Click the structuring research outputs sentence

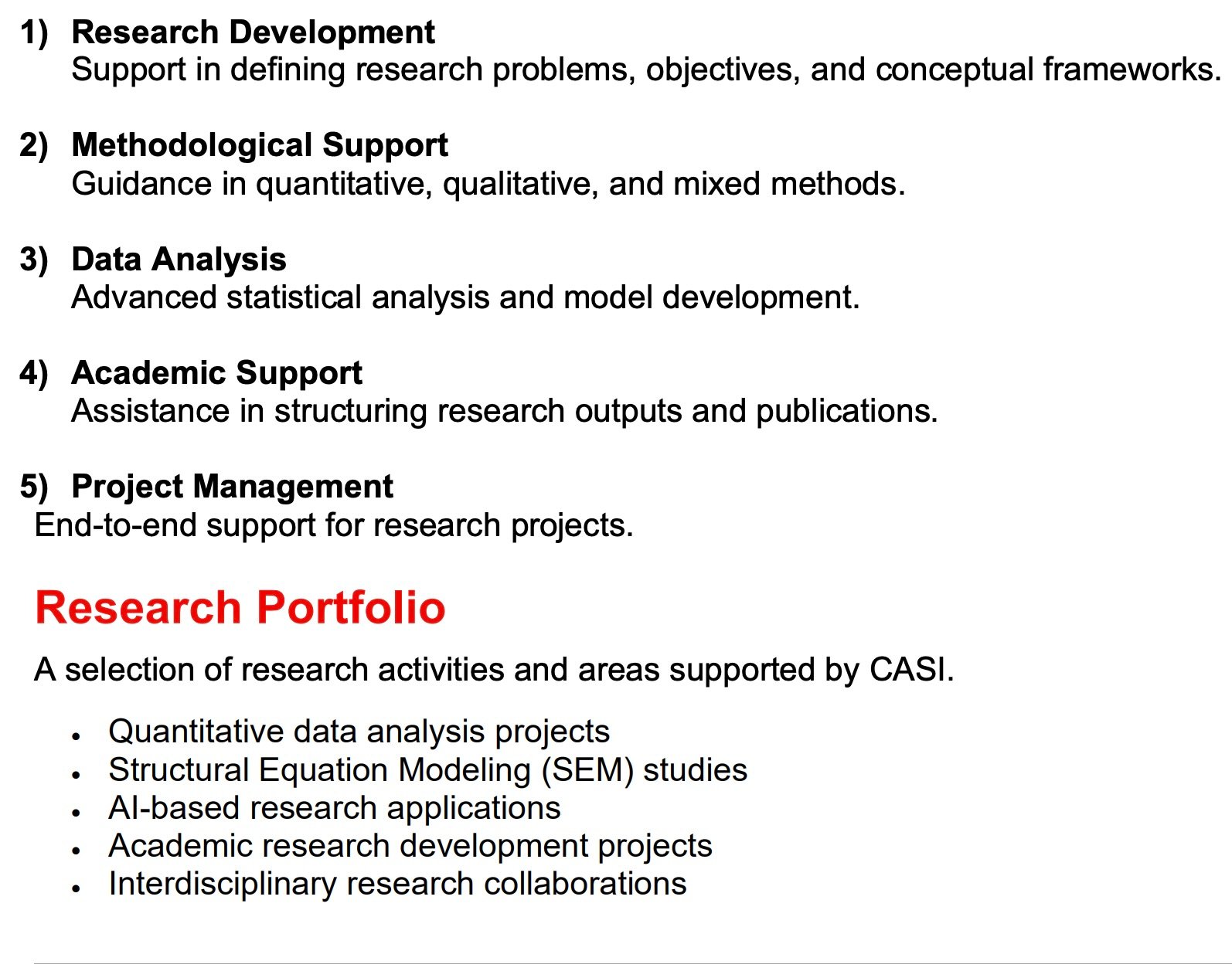[504, 411]
